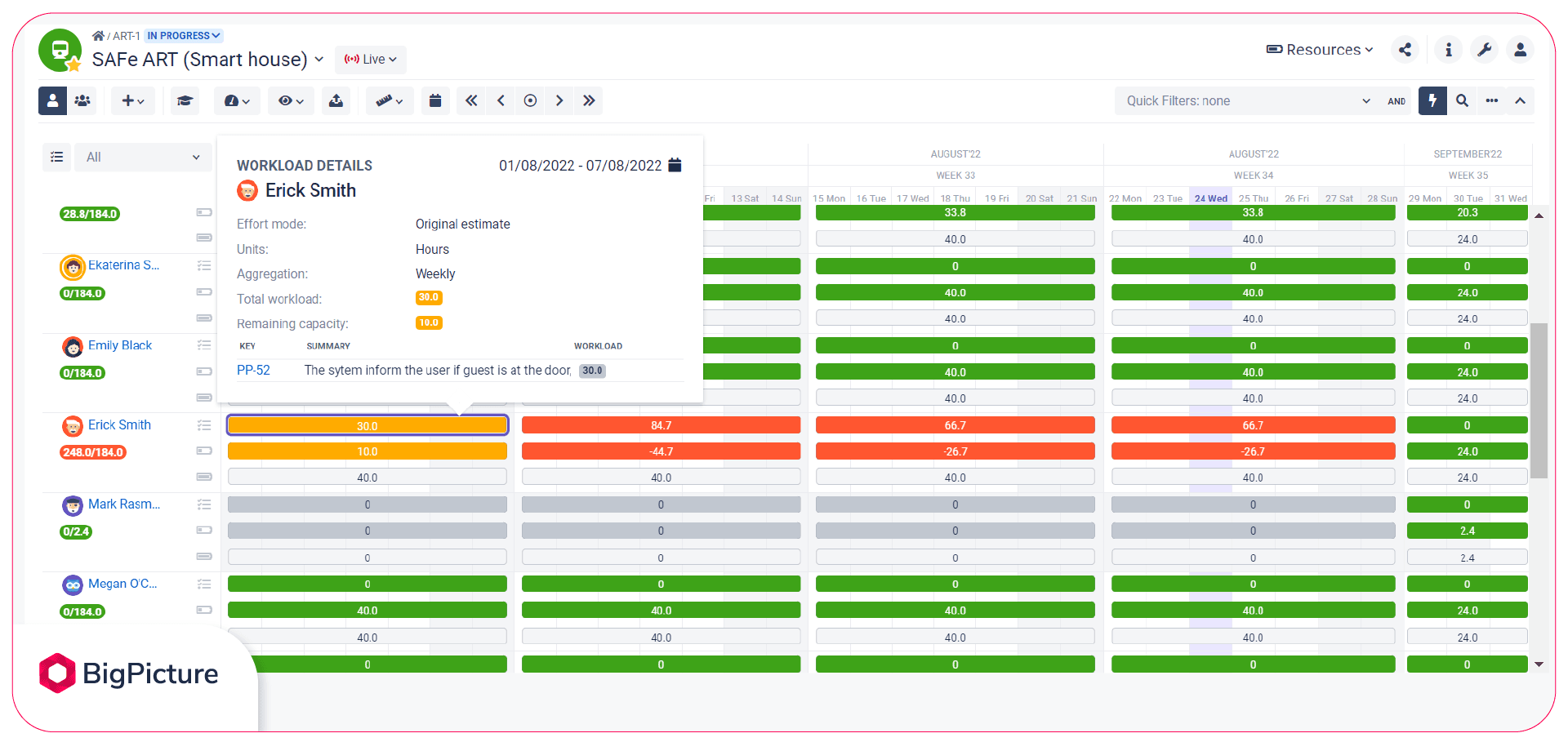Click the task list icon for Megan
Viewport: 1568px width, 751px height.
(x=204, y=584)
